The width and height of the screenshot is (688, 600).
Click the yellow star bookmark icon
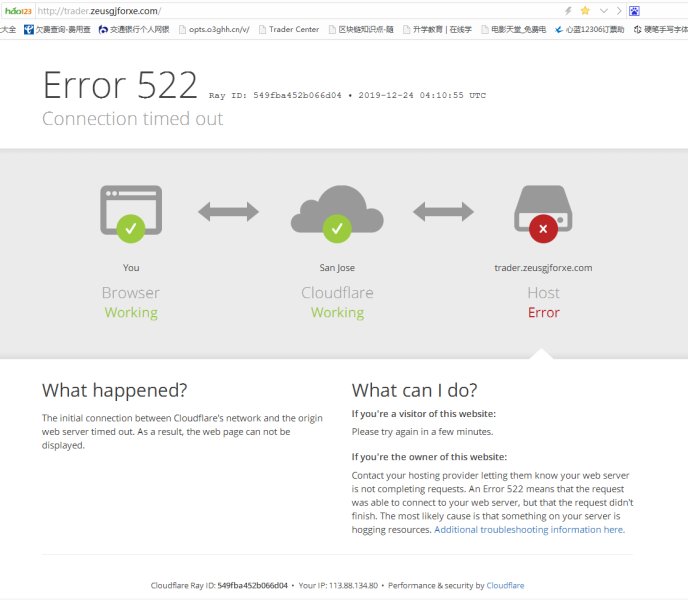pyautogui.click(x=585, y=11)
